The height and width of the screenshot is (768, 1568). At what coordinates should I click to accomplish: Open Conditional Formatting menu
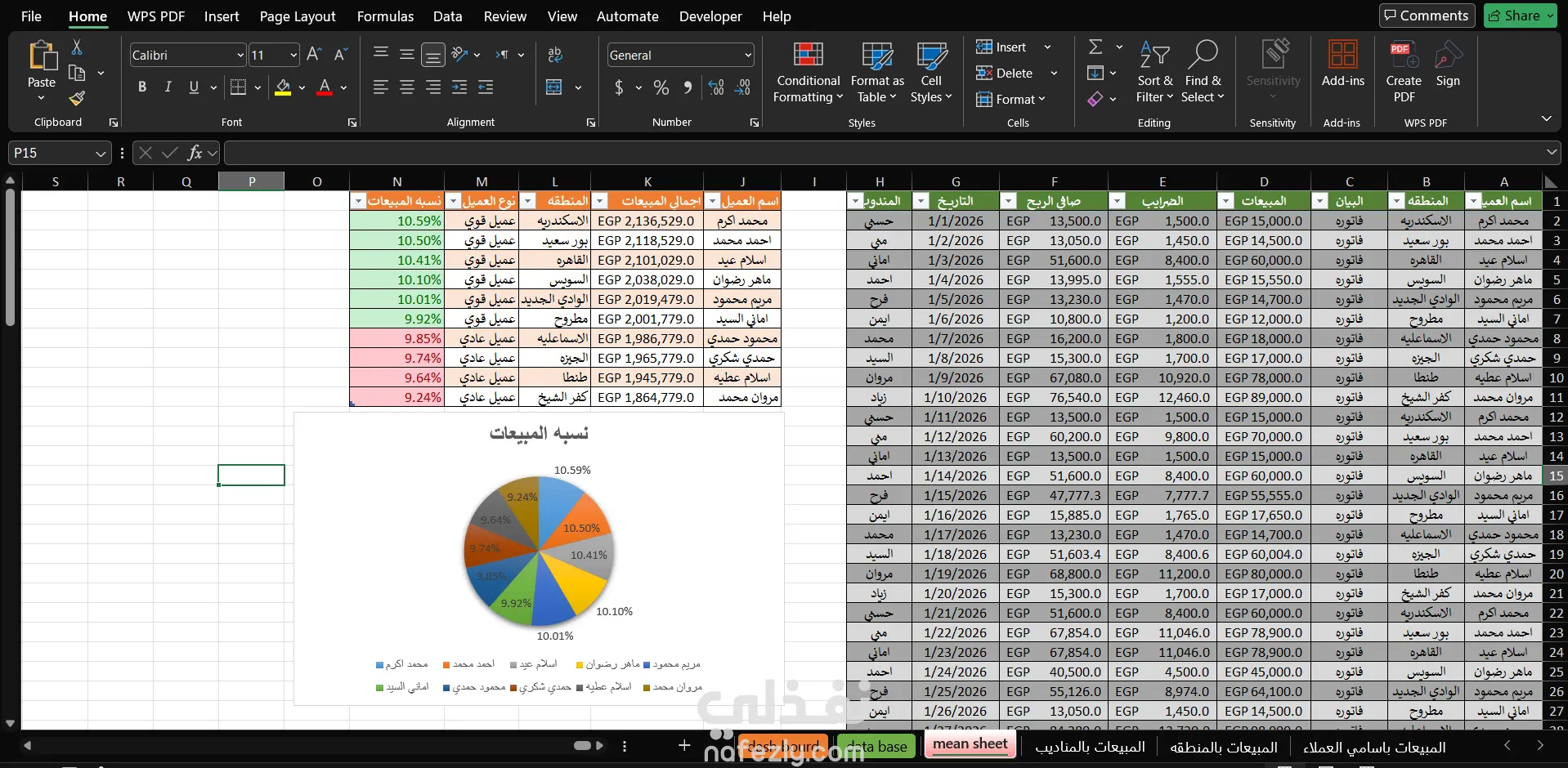point(808,73)
